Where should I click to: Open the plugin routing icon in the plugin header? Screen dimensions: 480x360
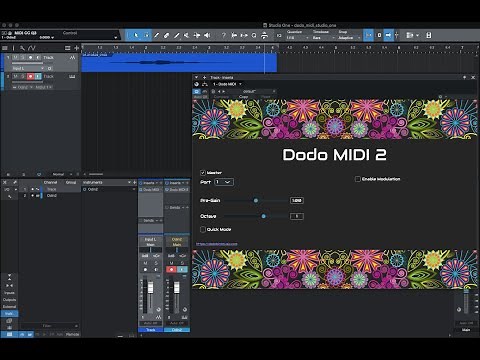point(205,84)
